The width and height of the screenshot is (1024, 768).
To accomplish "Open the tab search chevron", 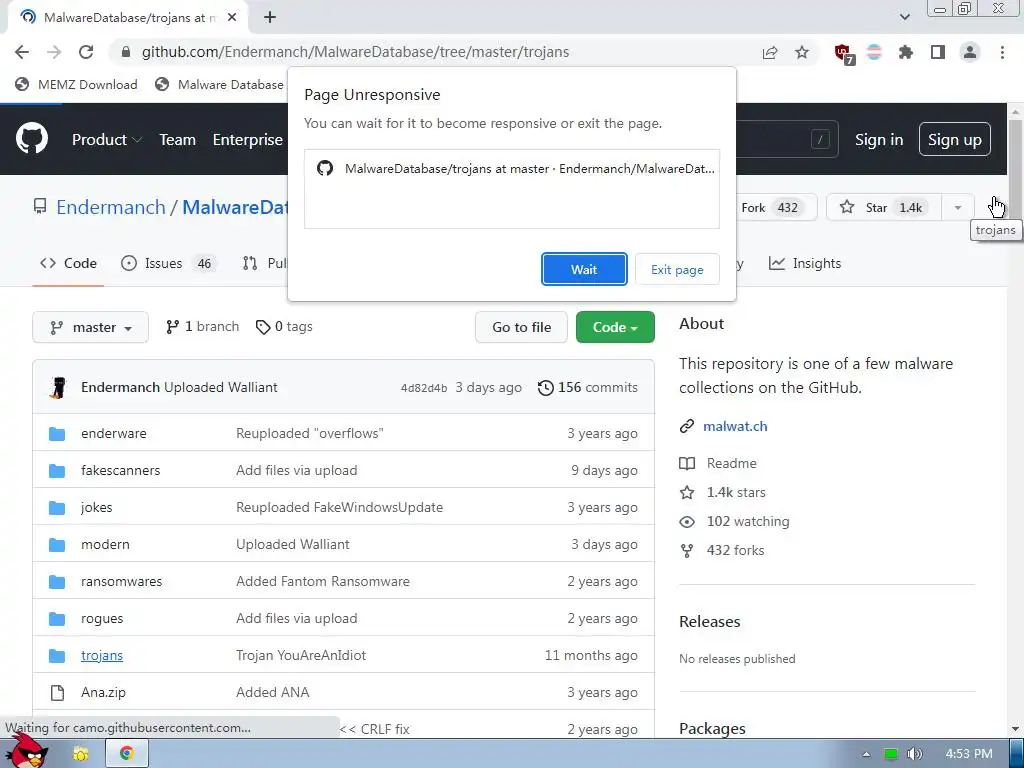I will [904, 17].
